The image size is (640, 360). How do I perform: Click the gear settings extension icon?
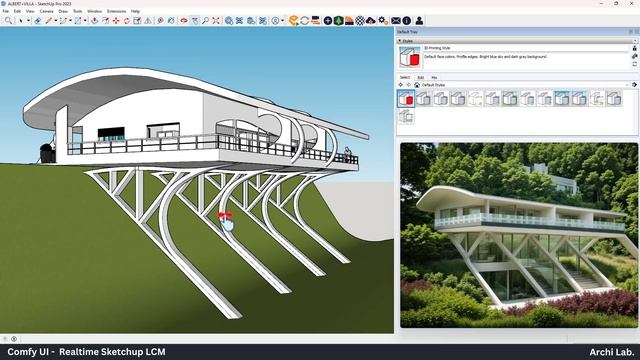point(382,20)
